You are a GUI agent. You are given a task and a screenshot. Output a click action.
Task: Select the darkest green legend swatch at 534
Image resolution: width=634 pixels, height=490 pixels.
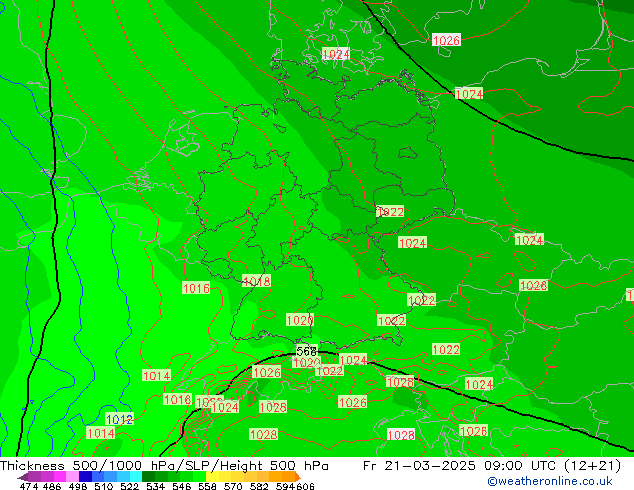click(x=148, y=476)
